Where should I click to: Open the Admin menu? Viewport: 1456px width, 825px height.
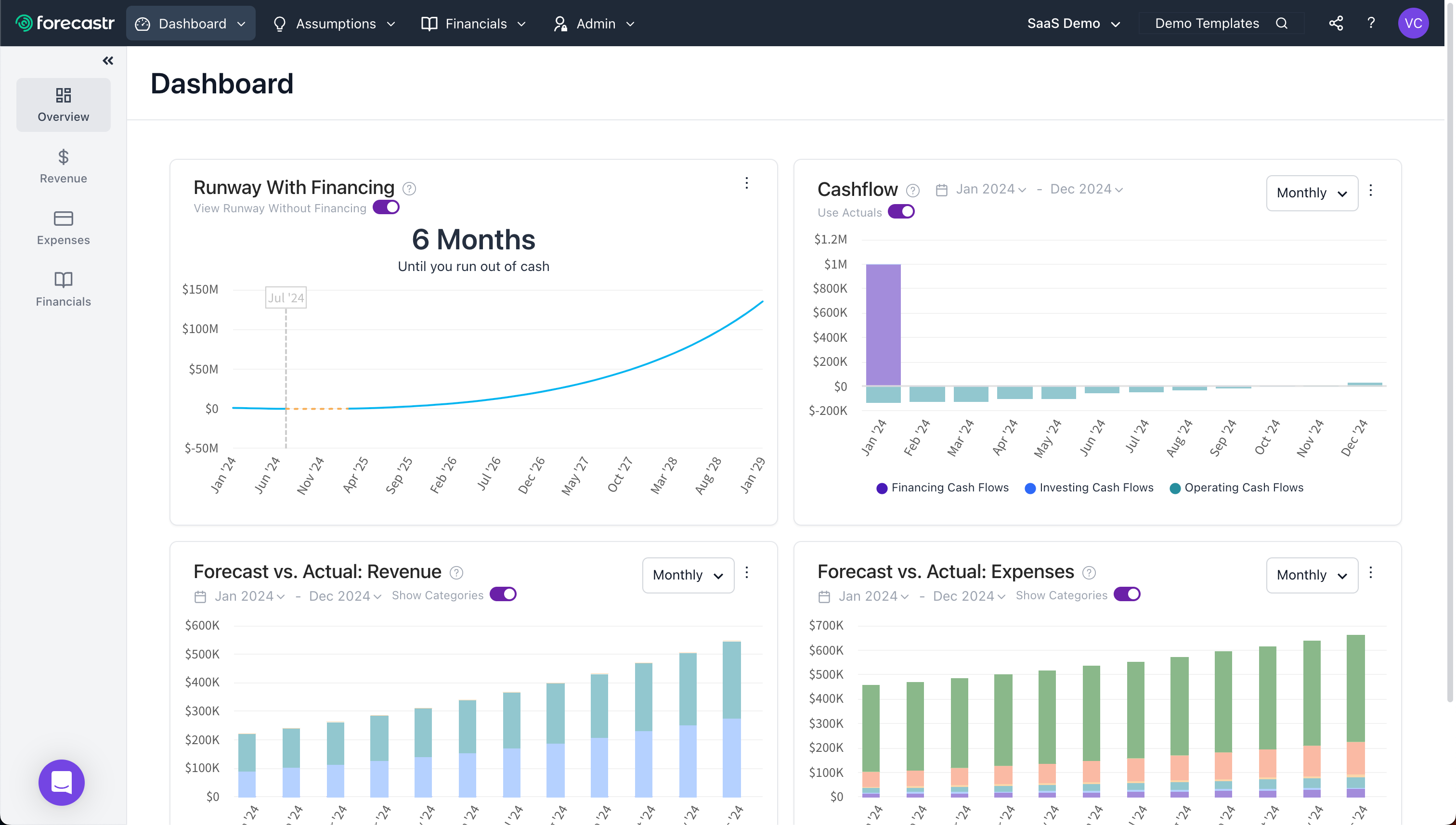point(593,23)
